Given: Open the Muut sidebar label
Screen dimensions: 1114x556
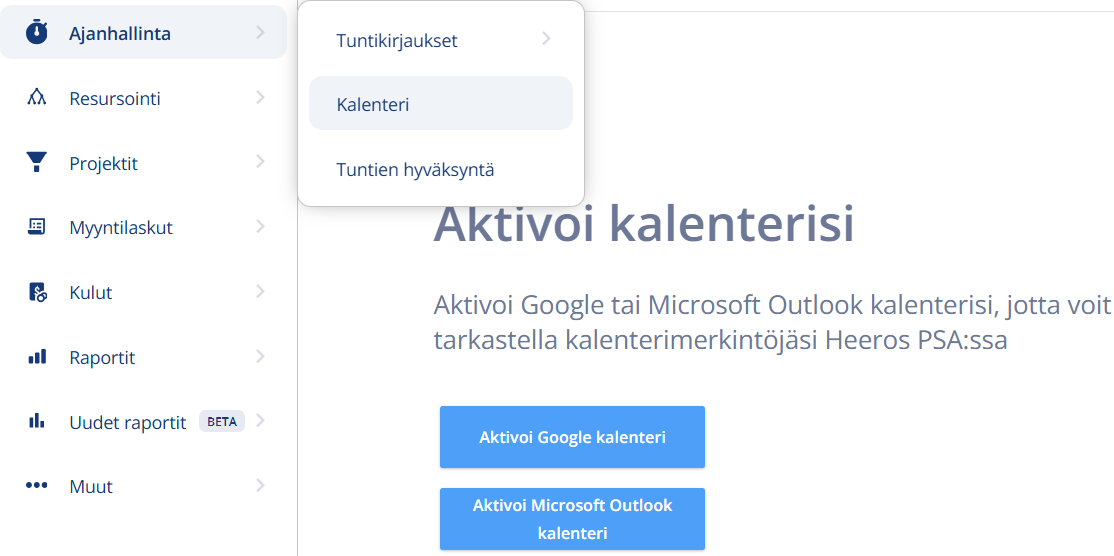Looking at the screenshot, I should pos(90,486).
